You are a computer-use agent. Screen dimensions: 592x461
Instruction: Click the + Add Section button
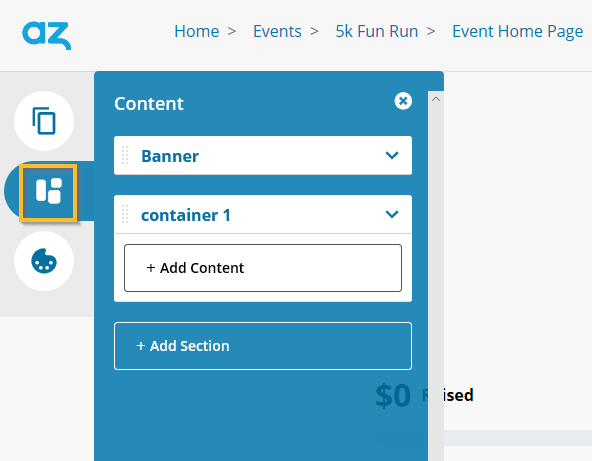coord(263,346)
